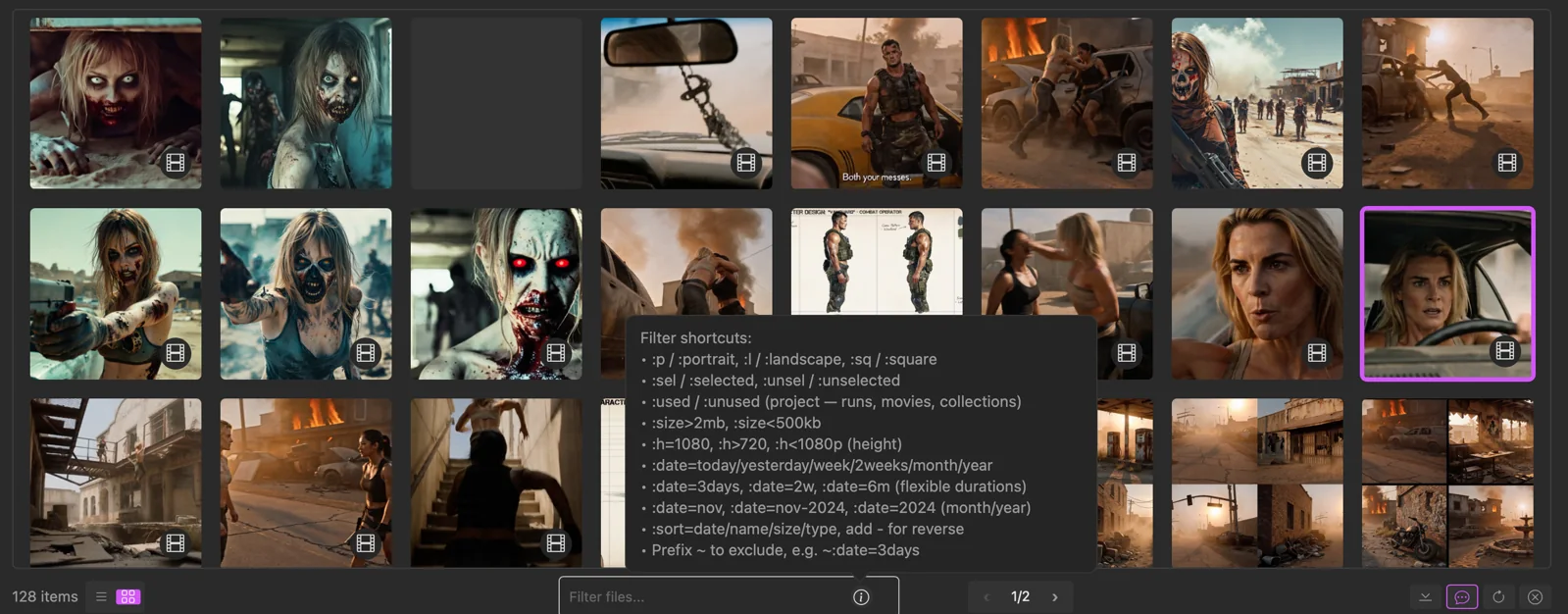Click film icon on rearview mirror thumbnail

click(x=746, y=163)
